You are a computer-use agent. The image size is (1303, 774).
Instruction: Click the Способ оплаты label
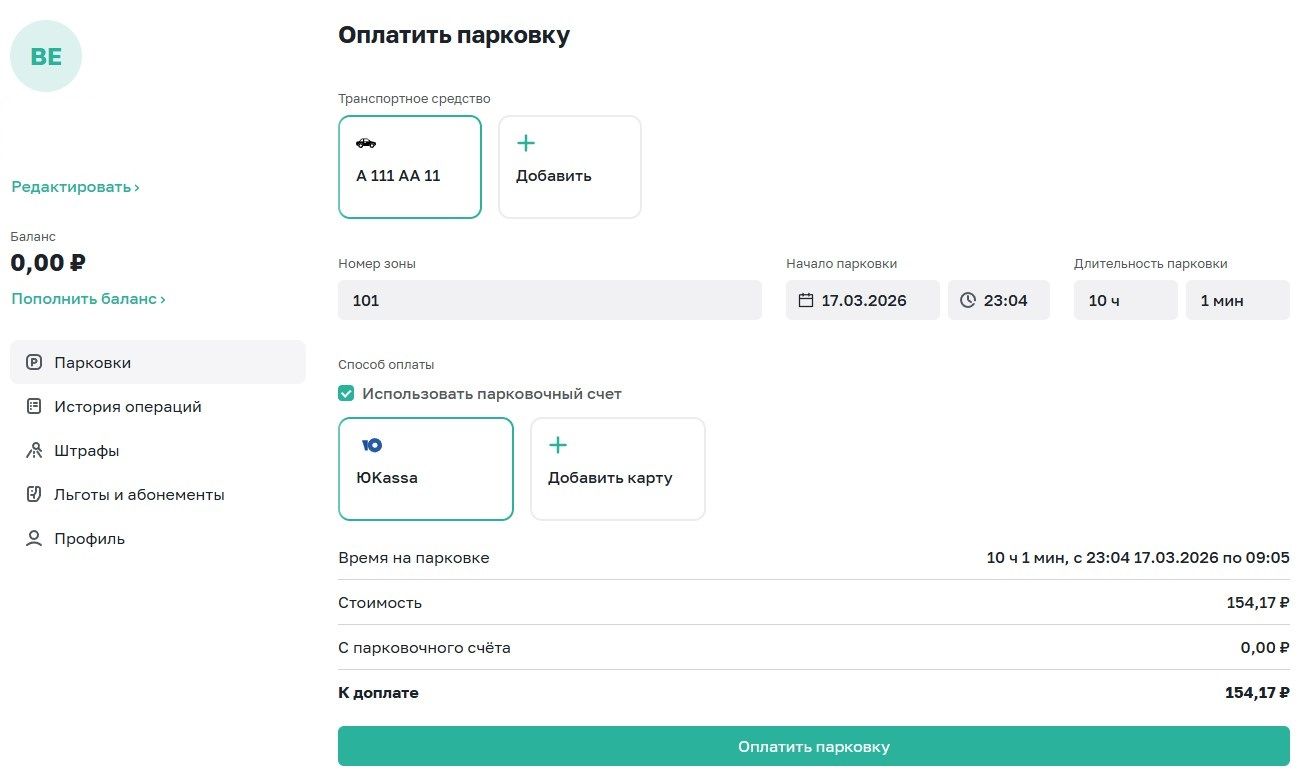[386, 365]
